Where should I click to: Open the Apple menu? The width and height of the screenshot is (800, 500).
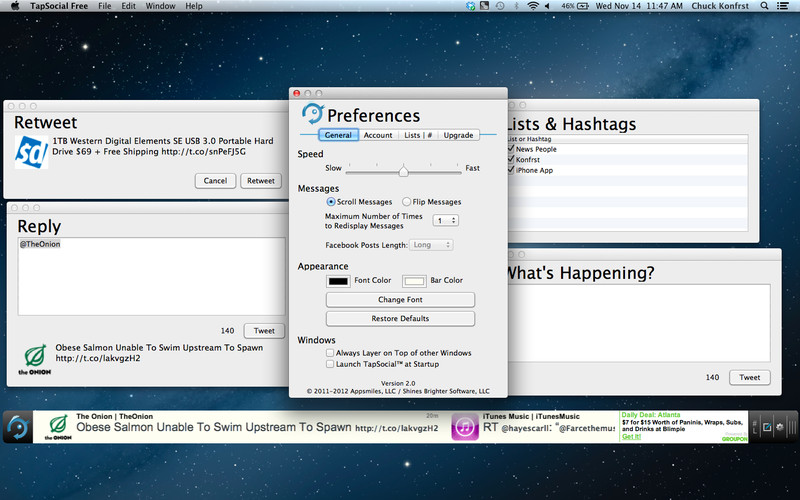(x=15, y=6)
